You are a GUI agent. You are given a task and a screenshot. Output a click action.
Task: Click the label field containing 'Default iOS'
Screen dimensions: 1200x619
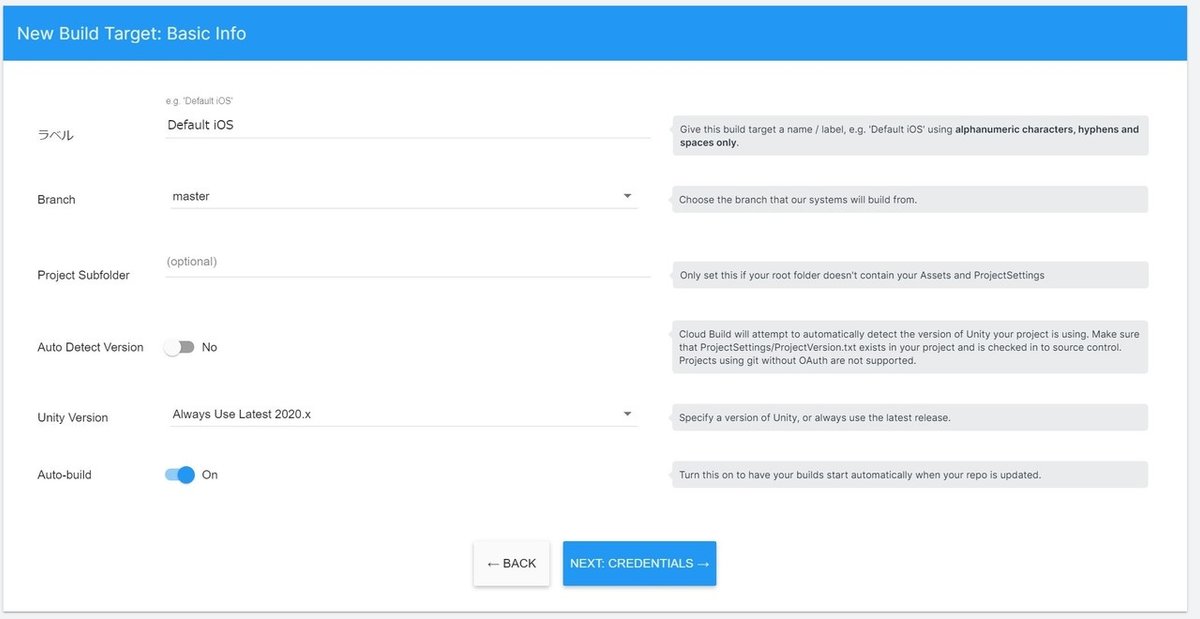tap(408, 125)
